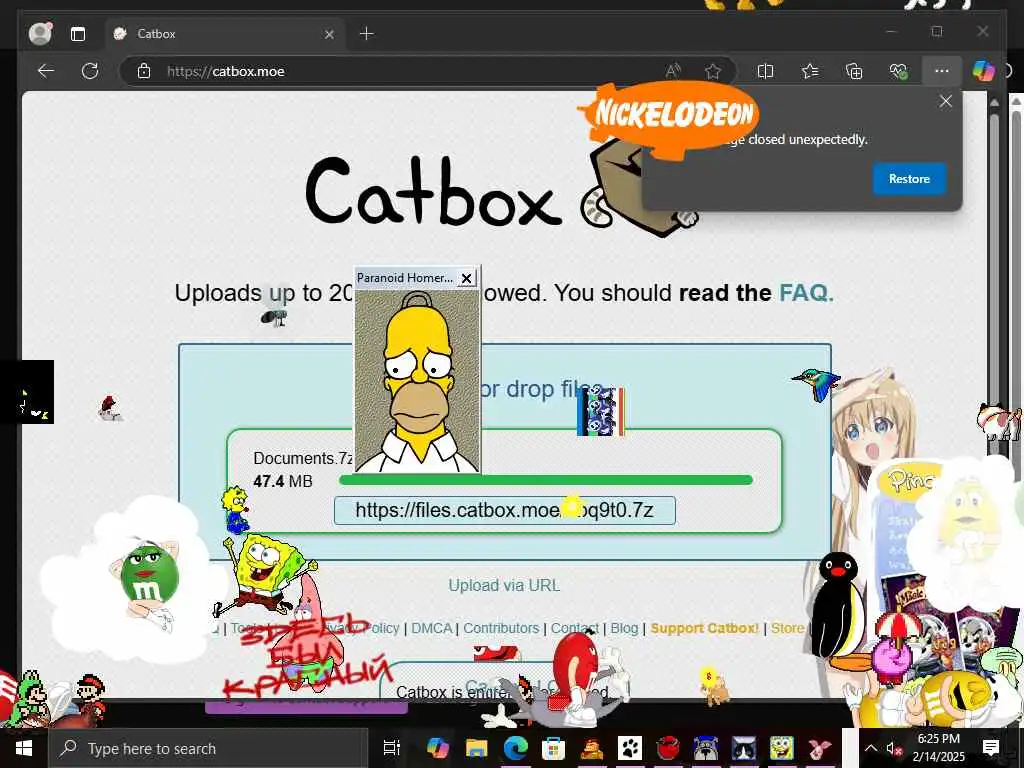Open Read aloud in address bar
This screenshot has height=768, width=1024.
coord(673,71)
